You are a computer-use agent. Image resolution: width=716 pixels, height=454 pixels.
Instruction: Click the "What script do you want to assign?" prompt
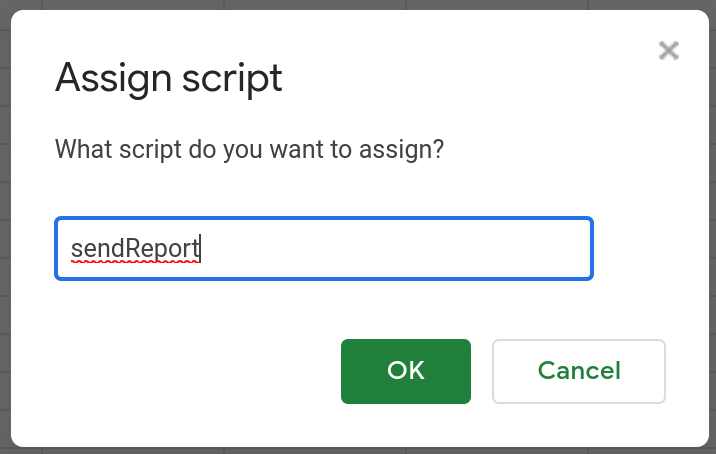coord(249,149)
